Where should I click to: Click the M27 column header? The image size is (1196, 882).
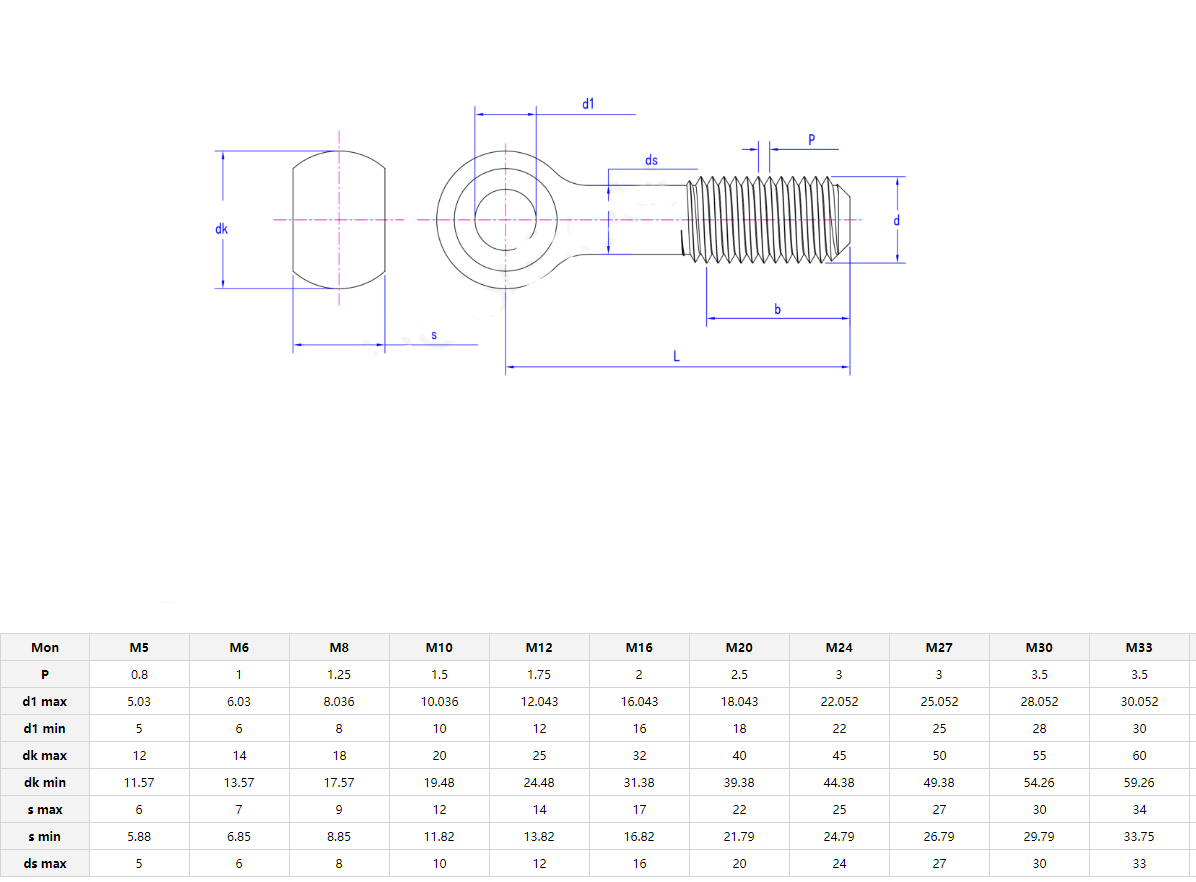coord(939,647)
